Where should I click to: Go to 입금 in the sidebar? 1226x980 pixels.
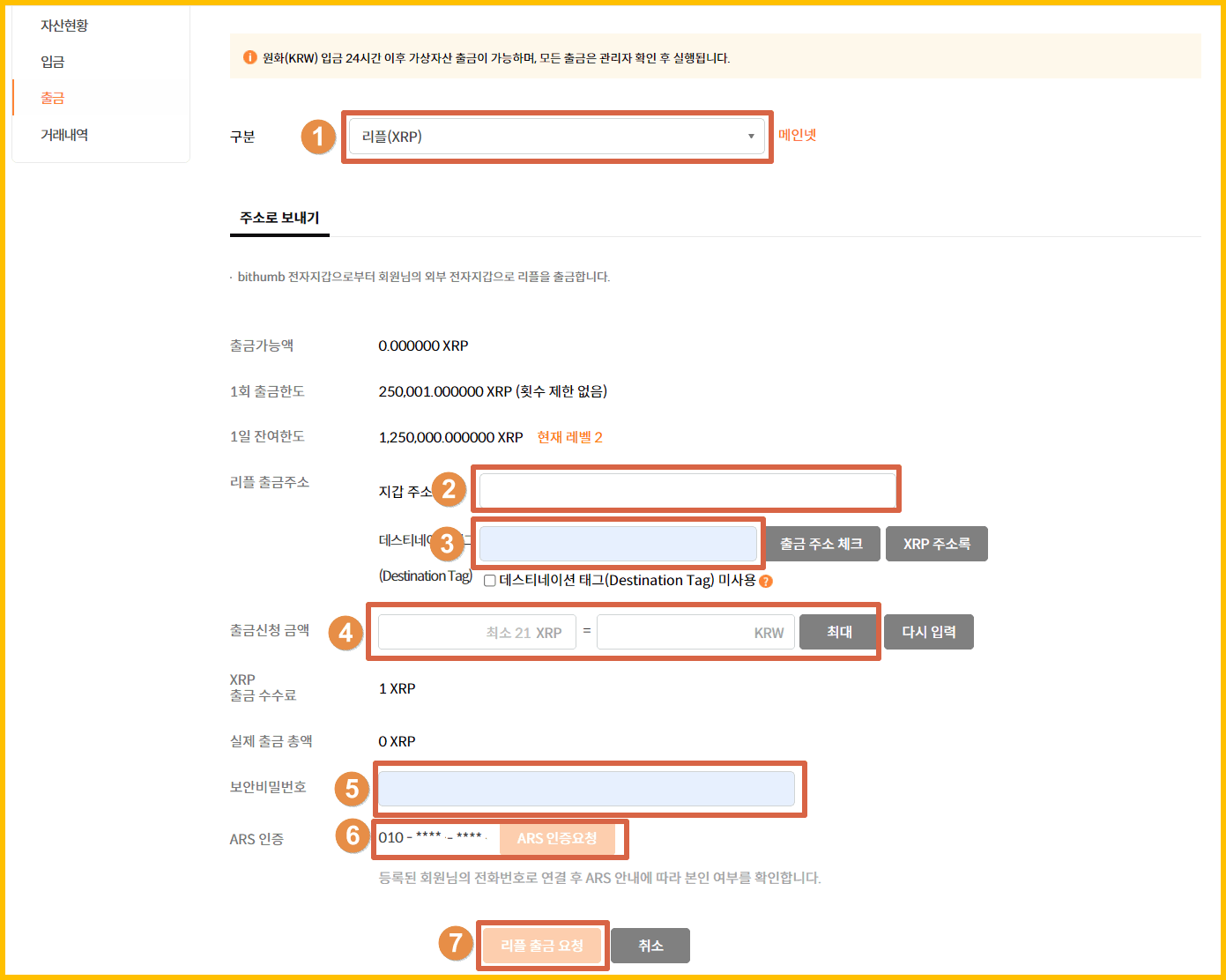[53, 62]
